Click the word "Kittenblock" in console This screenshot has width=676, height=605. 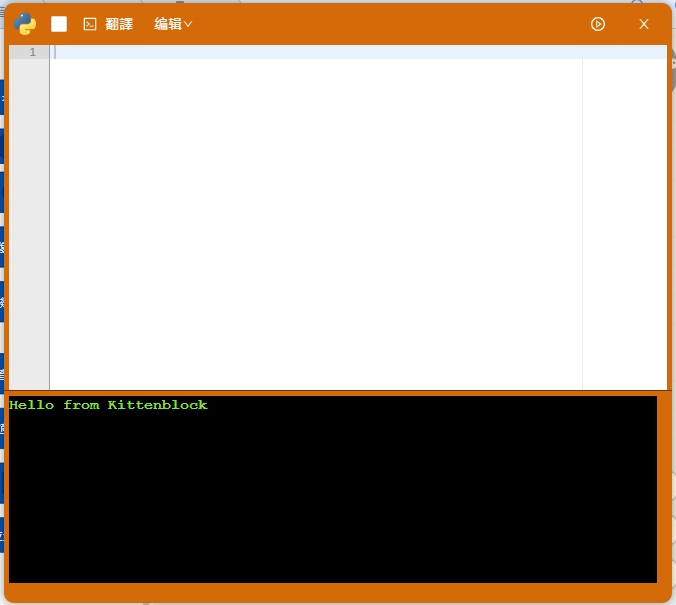tap(157, 405)
